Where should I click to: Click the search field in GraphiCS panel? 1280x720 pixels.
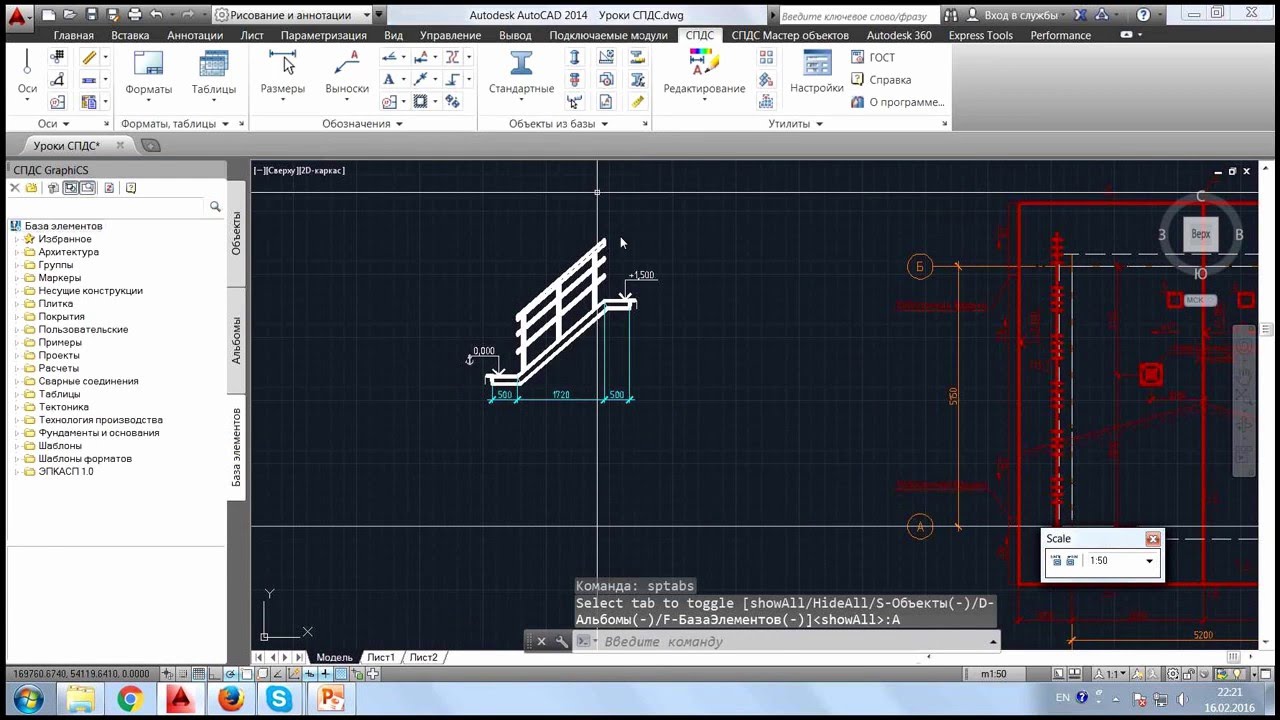[x=107, y=206]
